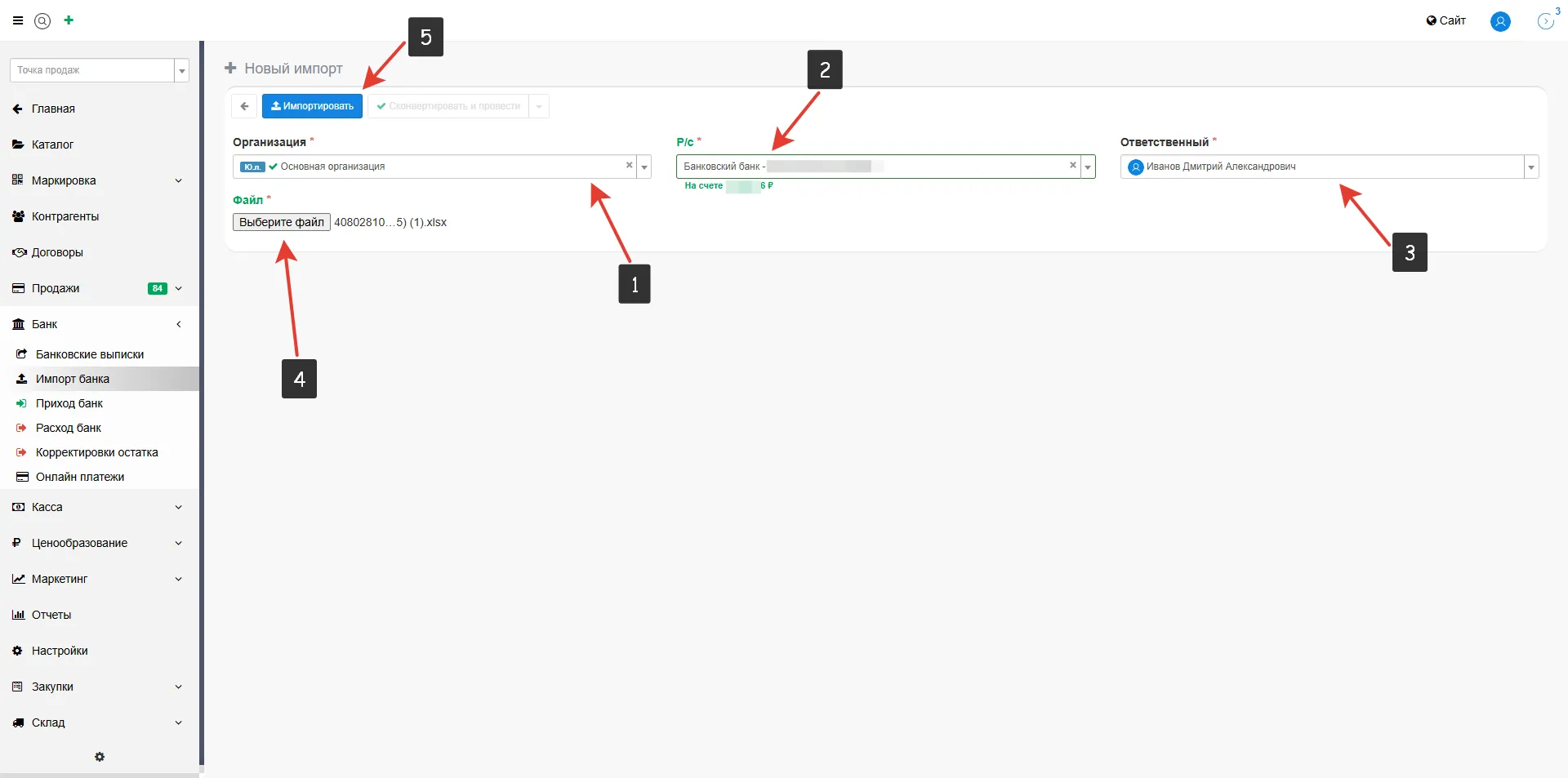Click the back arrow button
The width and height of the screenshot is (1568, 778).
pos(244,106)
